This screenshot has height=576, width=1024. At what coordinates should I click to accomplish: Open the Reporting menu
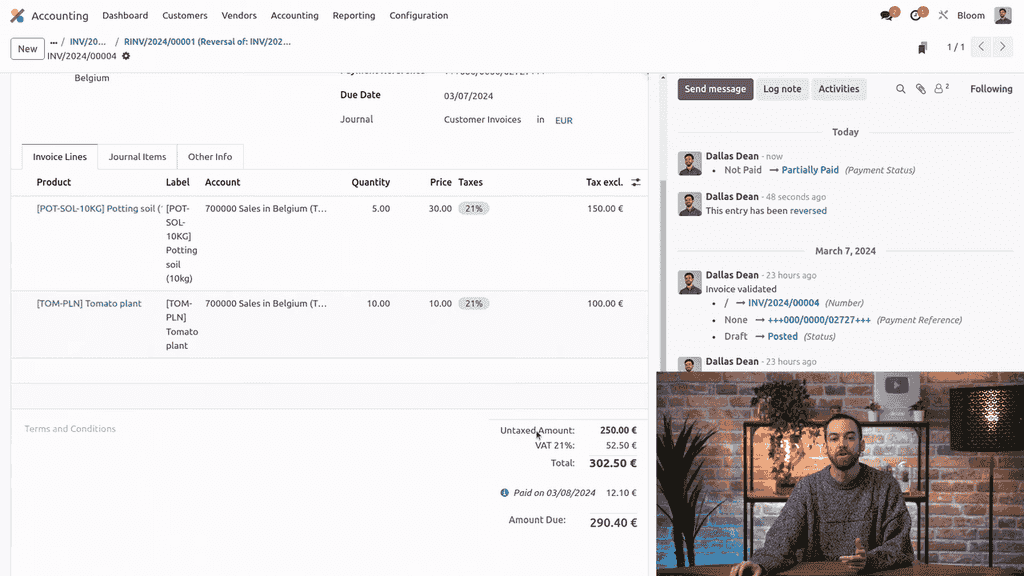click(353, 15)
